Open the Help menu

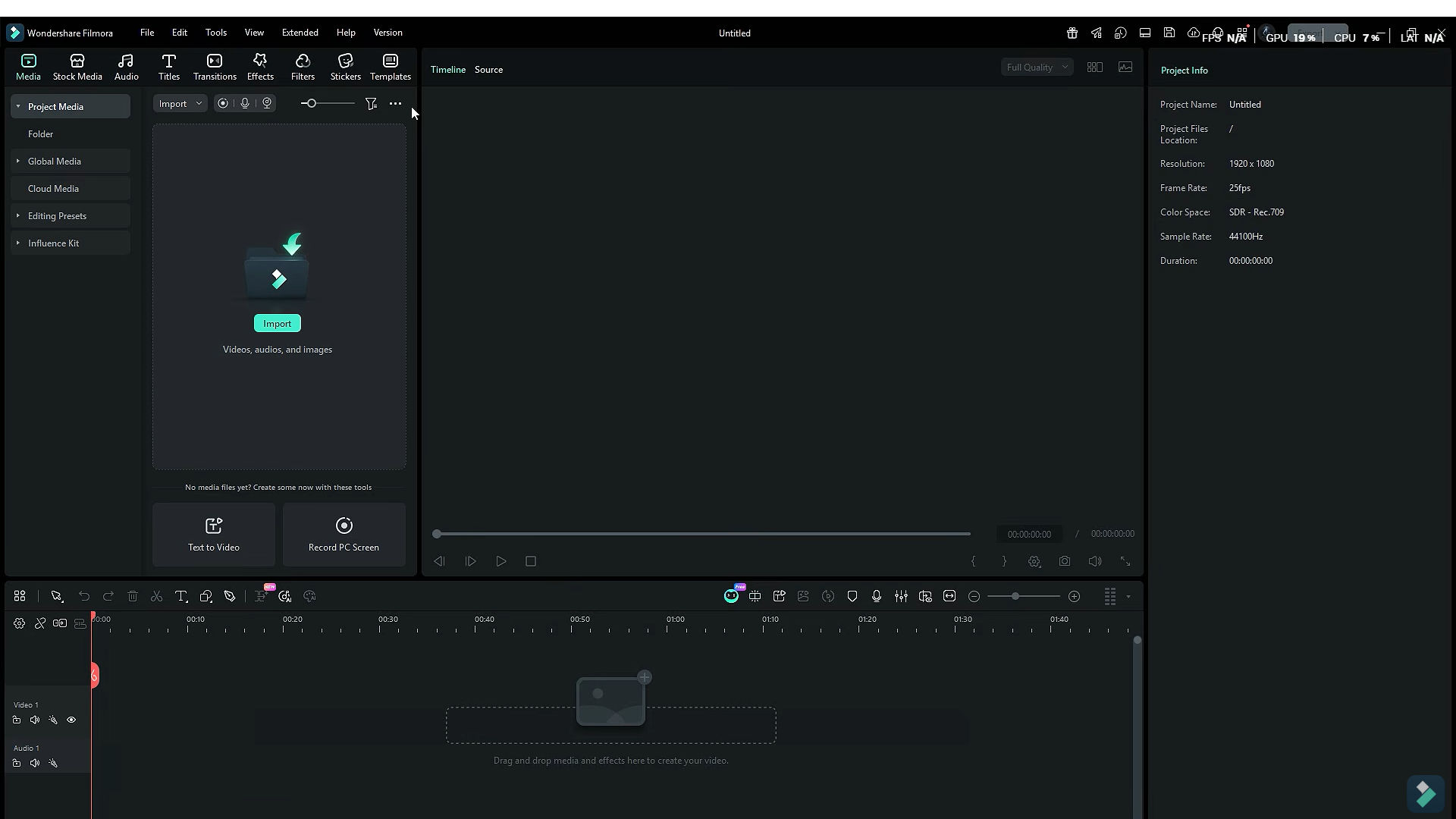[346, 33]
